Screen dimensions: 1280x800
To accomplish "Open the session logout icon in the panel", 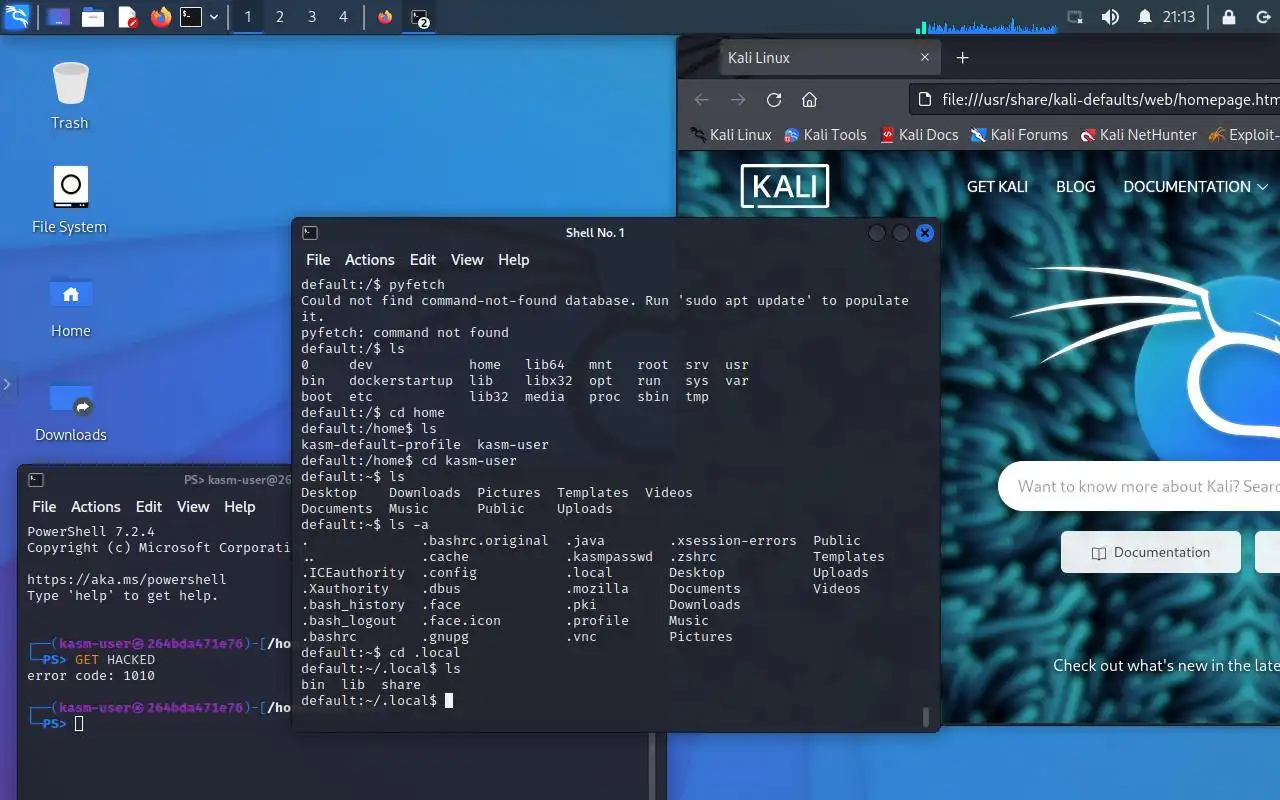I will click(x=1262, y=17).
